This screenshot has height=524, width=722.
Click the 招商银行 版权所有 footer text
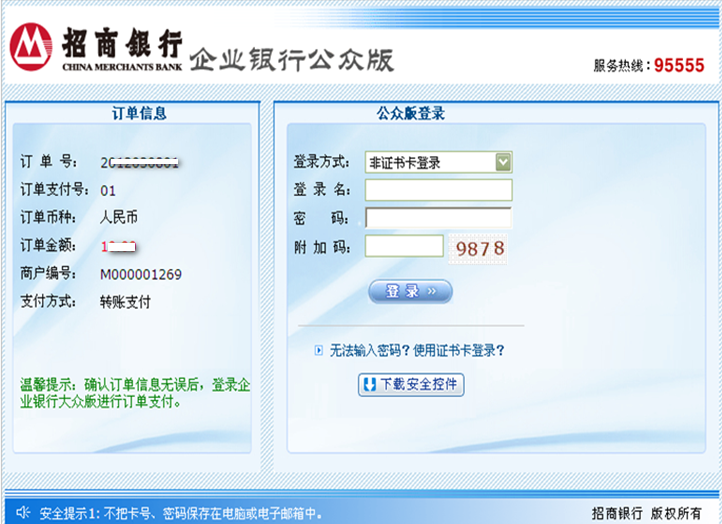(x=647, y=513)
